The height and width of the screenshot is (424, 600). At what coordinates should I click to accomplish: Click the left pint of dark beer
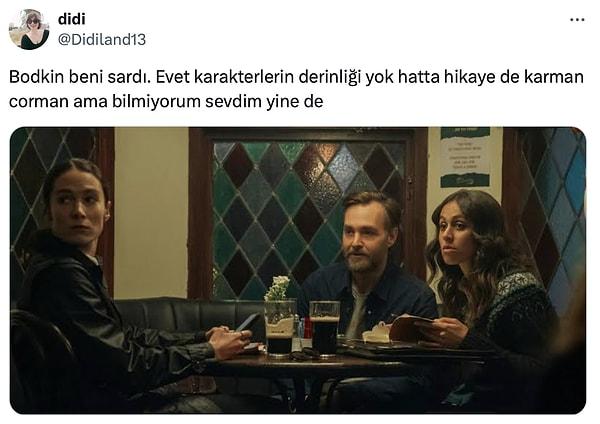click(x=280, y=328)
